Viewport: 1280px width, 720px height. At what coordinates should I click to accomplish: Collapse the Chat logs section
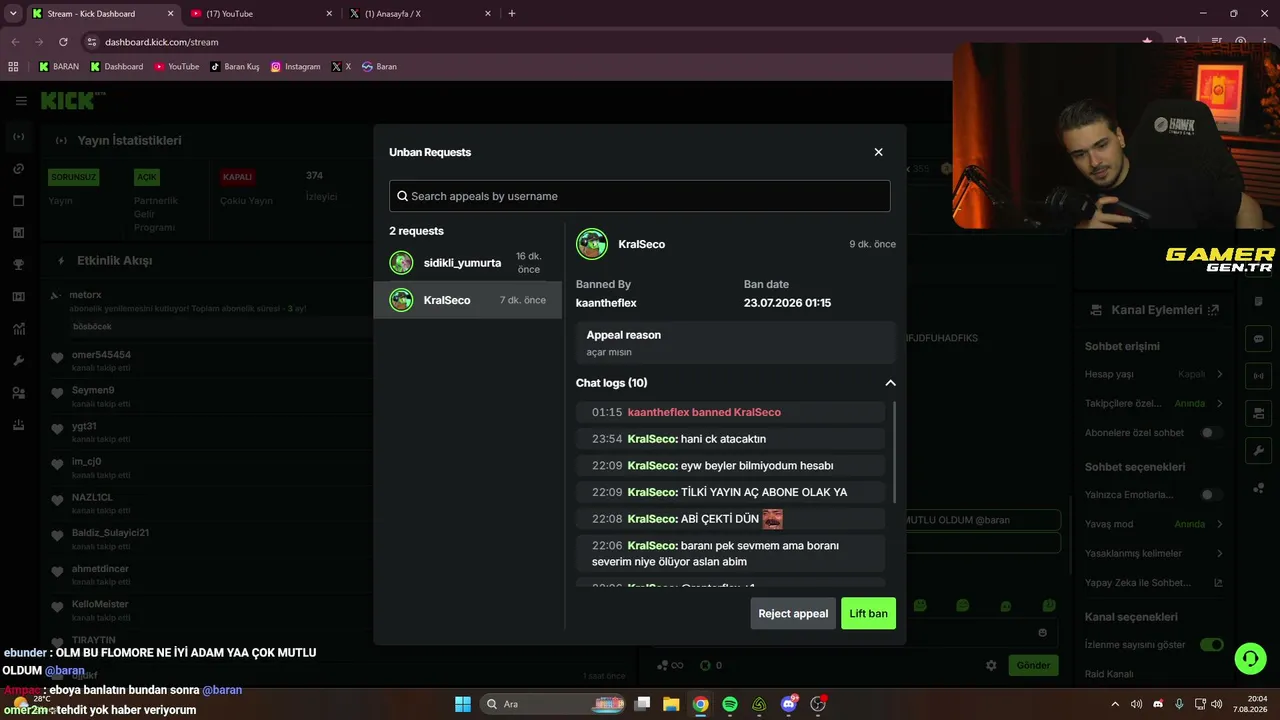click(x=890, y=383)
